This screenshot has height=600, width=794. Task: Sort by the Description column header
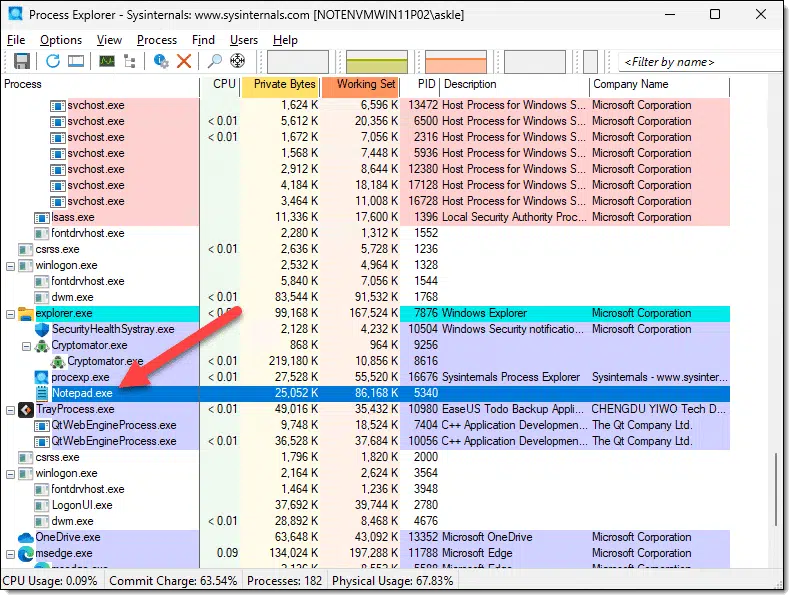coord(515,85)
